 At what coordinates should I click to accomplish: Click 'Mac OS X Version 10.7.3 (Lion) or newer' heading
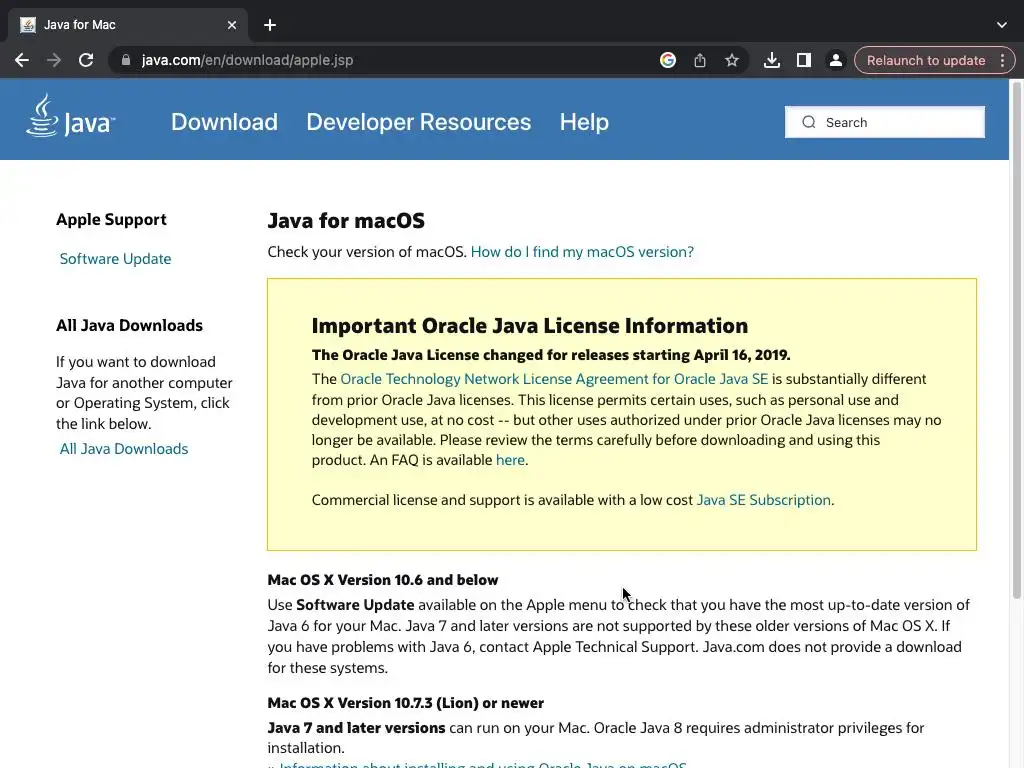406,703
